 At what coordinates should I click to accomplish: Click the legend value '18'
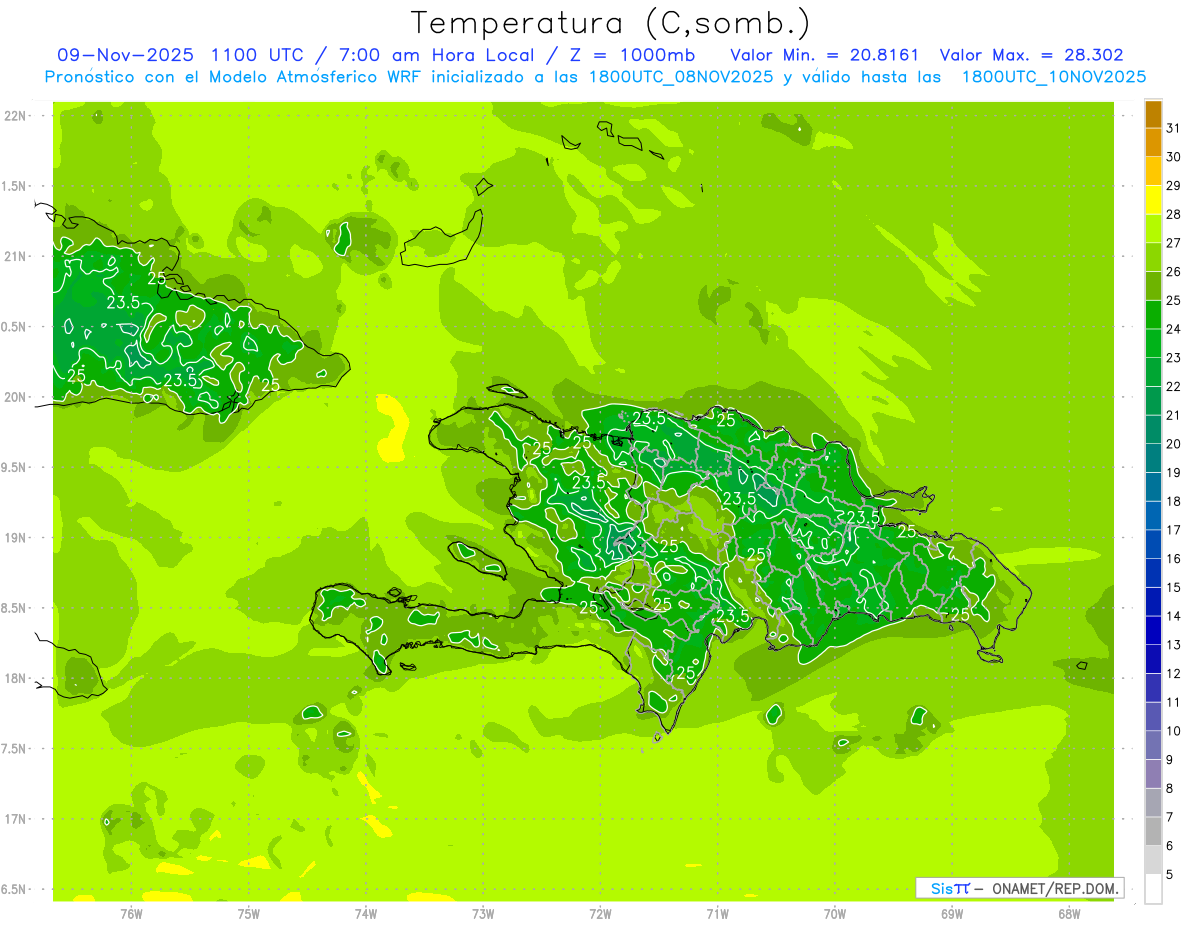(x=1173, y=501)
